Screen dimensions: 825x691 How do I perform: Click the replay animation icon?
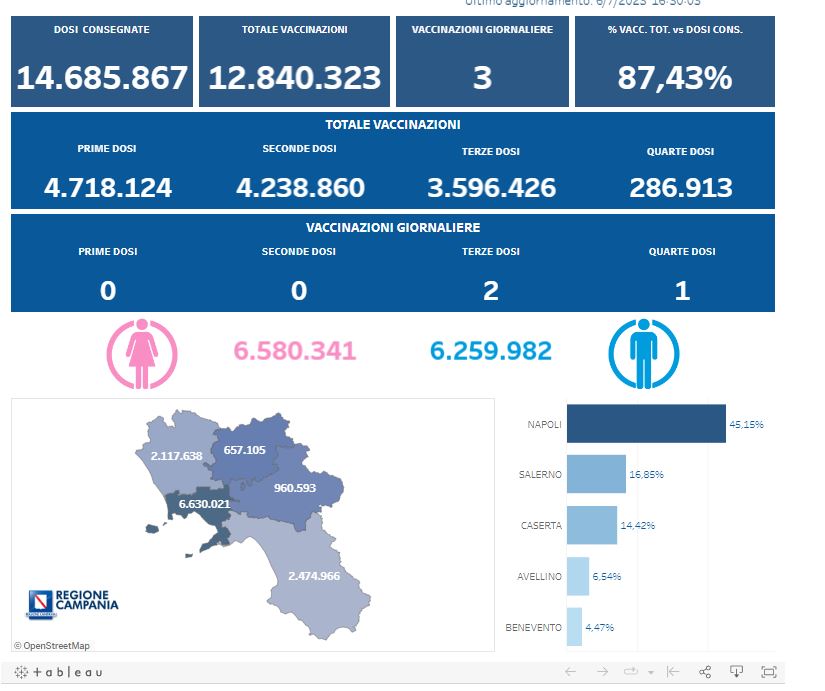pyautogui.click(x=632, y=672)
